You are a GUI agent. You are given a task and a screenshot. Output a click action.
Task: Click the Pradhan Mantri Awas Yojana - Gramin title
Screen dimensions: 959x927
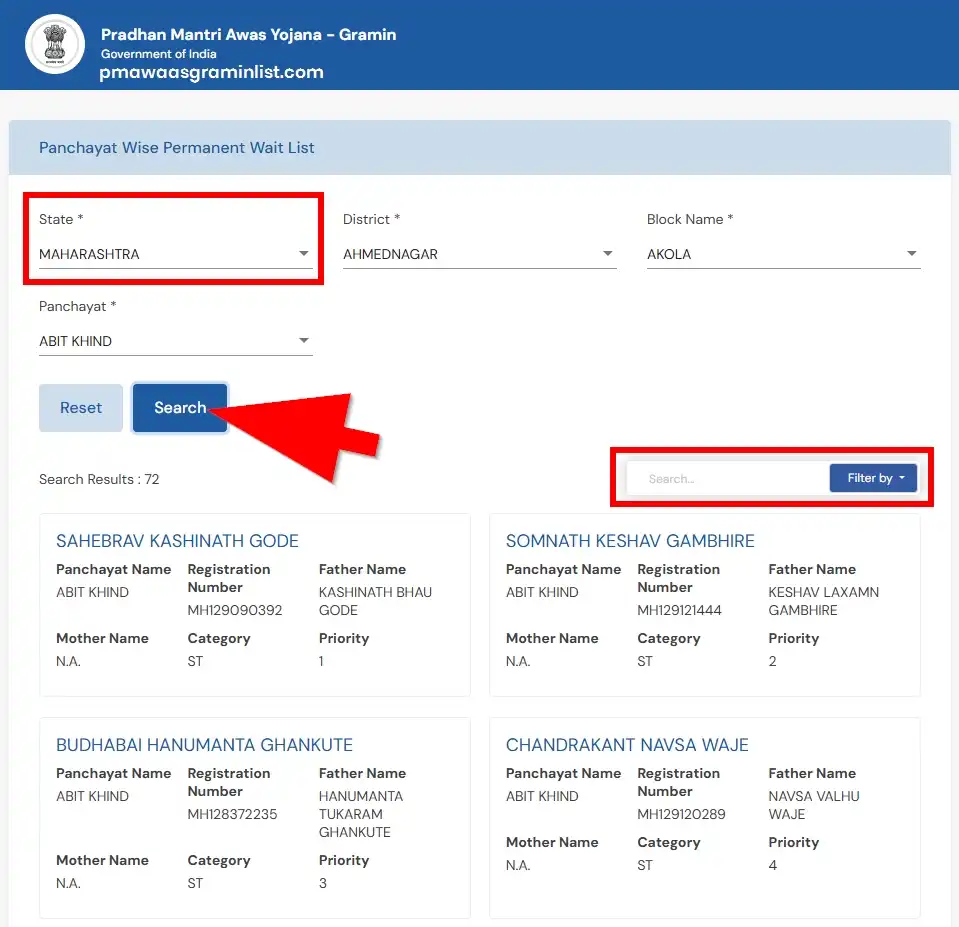(x=248, y=34)
